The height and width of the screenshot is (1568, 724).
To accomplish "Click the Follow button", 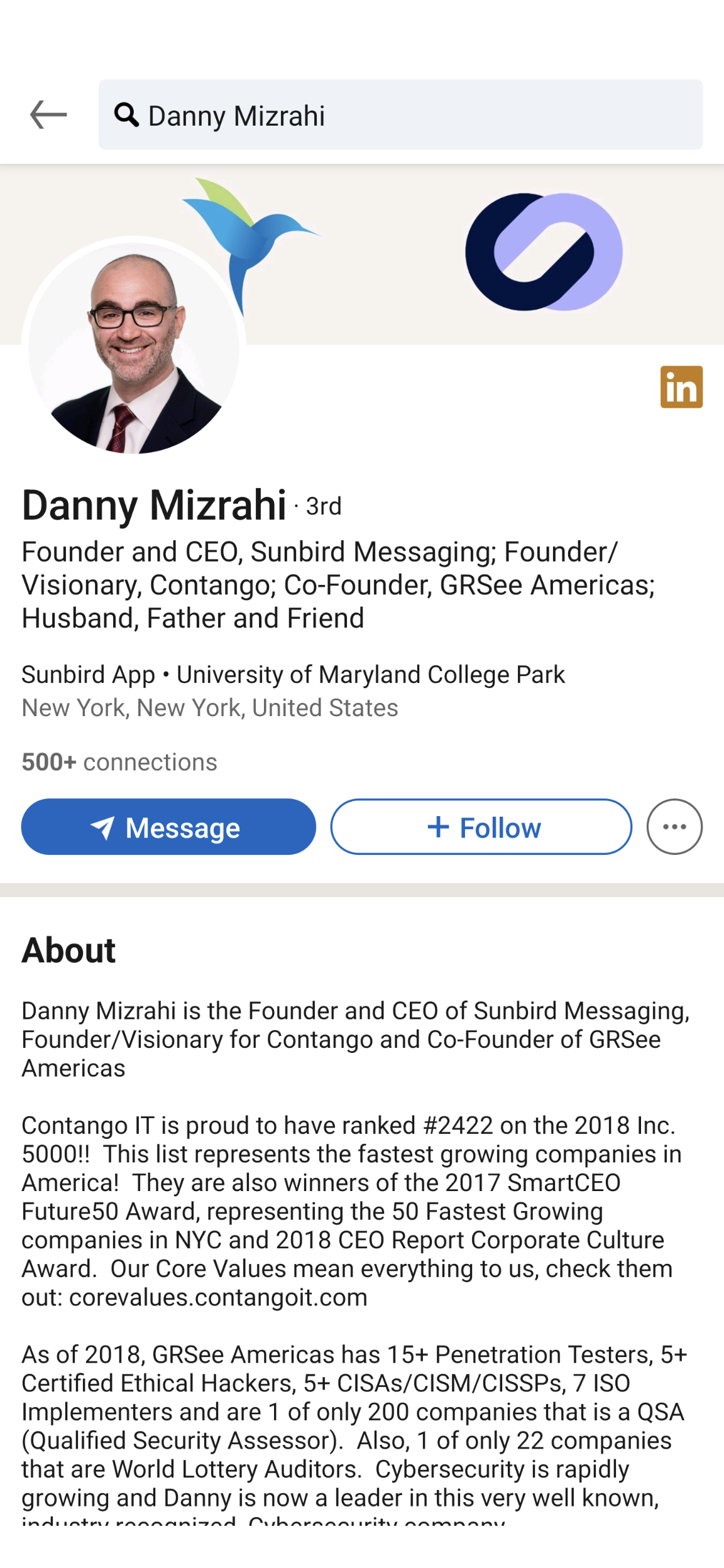I will pyautogui.click(x=481, y=827).
